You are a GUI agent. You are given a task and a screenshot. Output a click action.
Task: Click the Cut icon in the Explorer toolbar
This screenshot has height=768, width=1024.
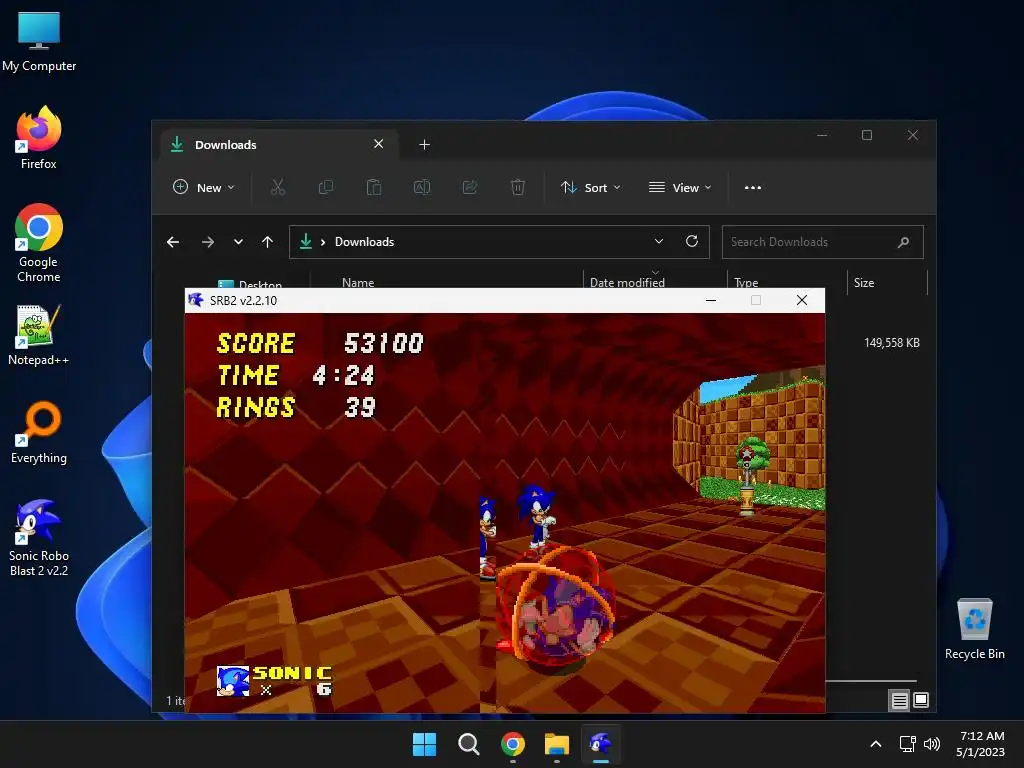(x=278, y=187)
